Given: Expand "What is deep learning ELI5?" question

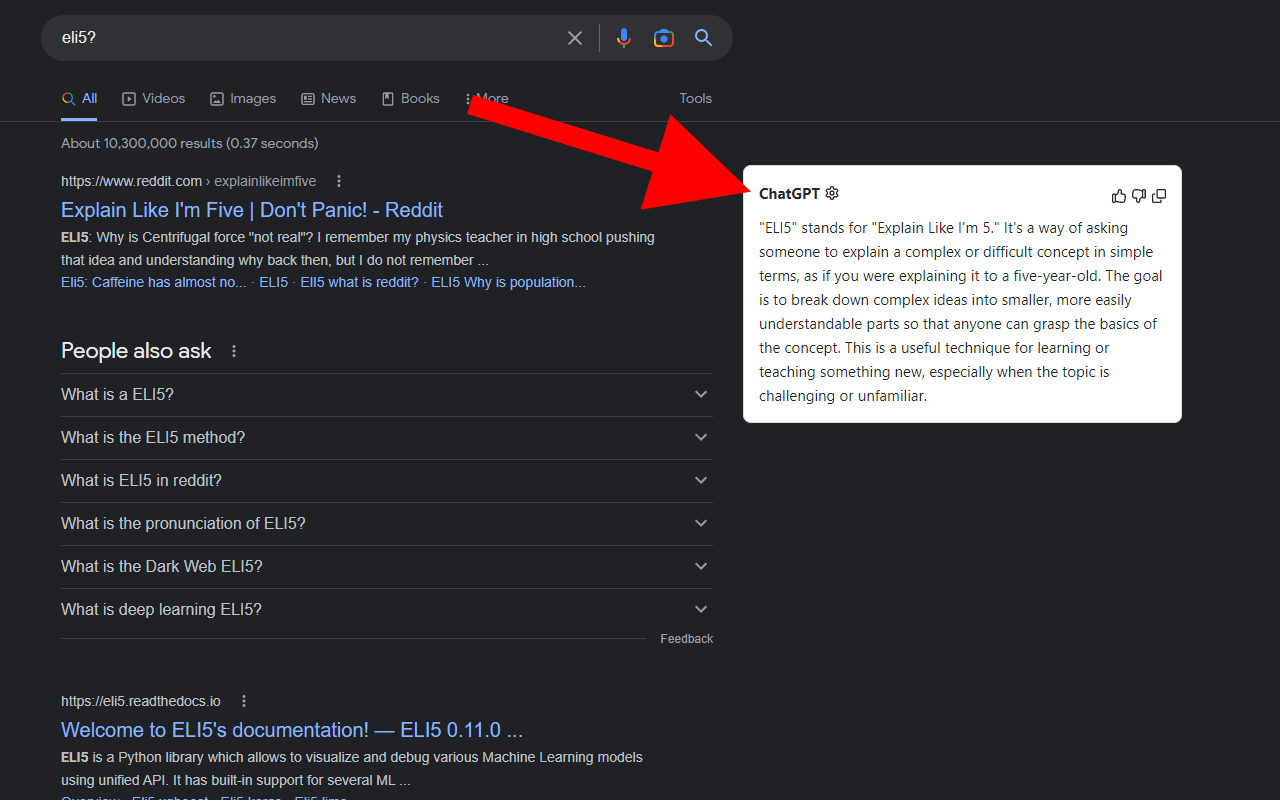Looking at the screenshot, I should point(387,609).
